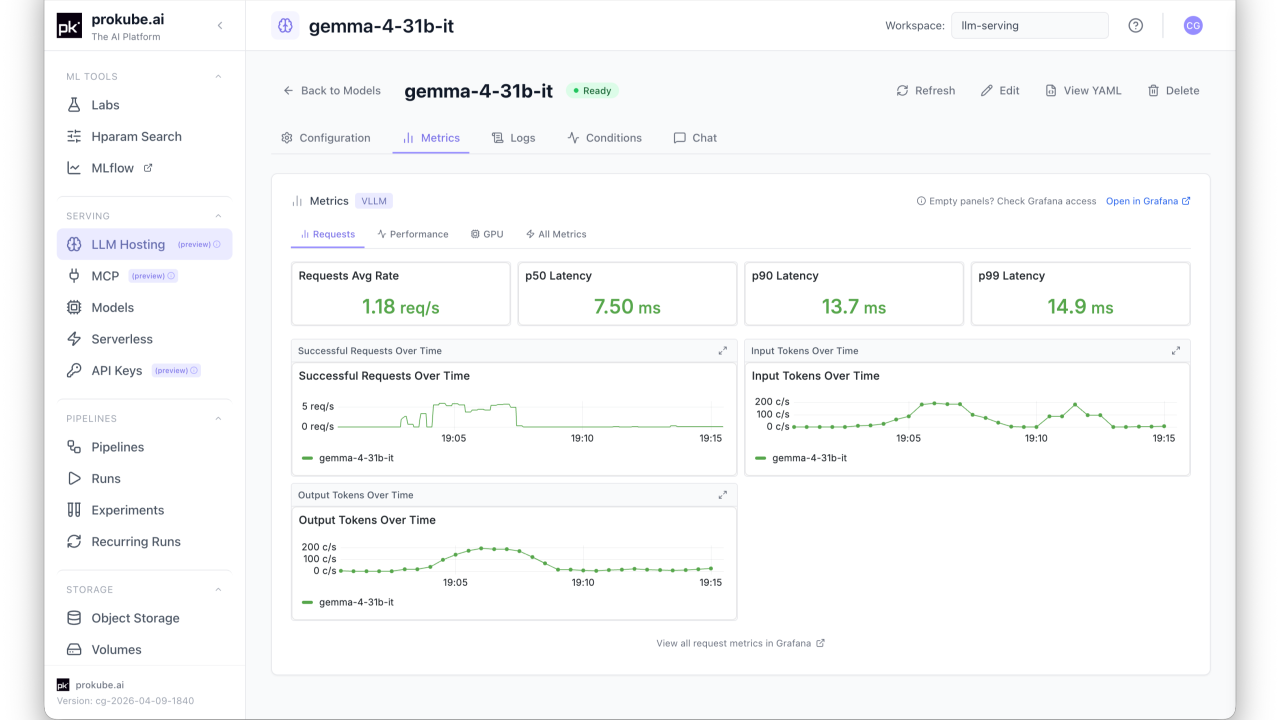
Task: Click the View YAML button
Action: 1084,90
